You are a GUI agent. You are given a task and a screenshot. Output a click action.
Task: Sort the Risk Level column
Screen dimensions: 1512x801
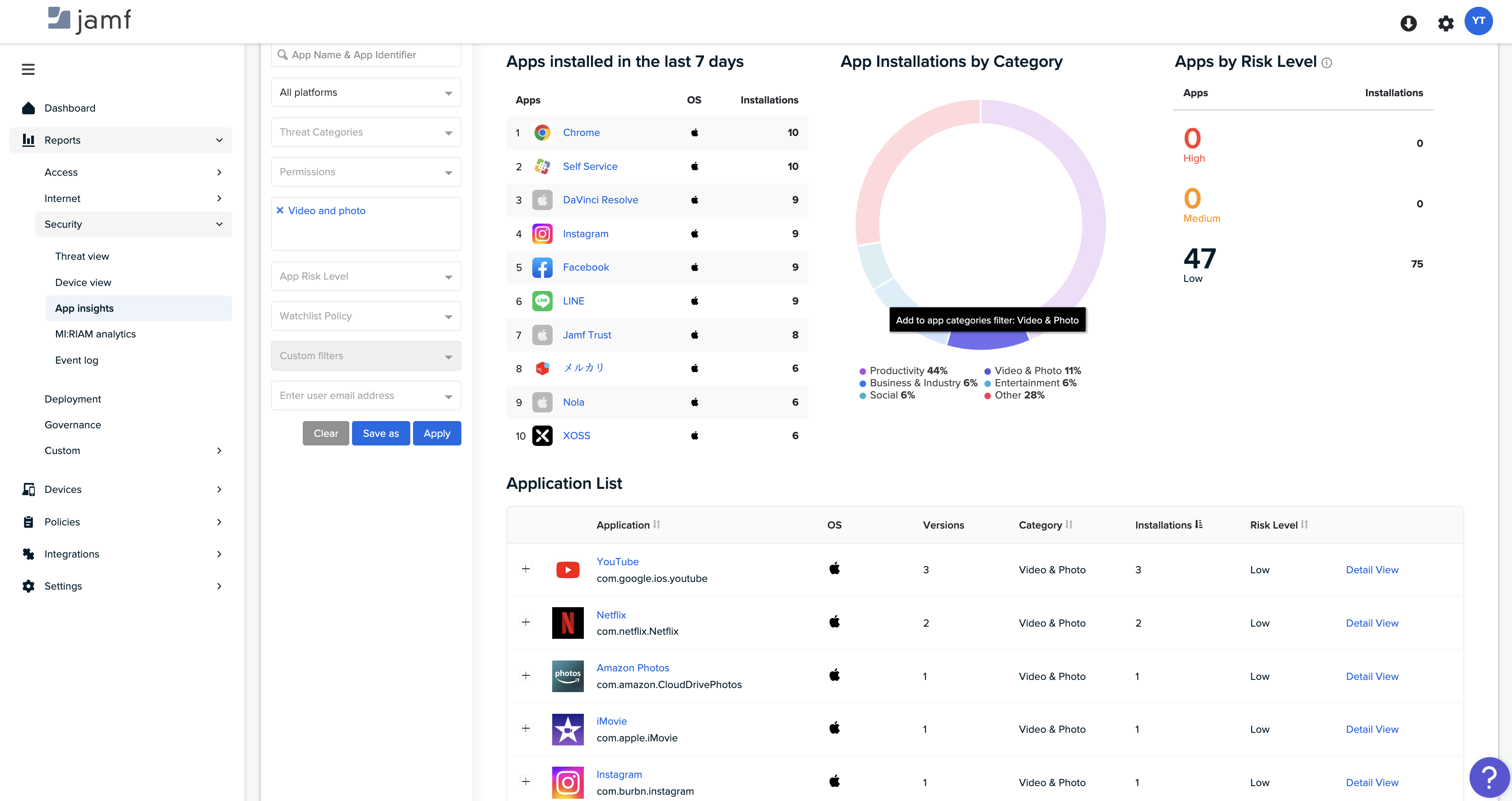1304,524
